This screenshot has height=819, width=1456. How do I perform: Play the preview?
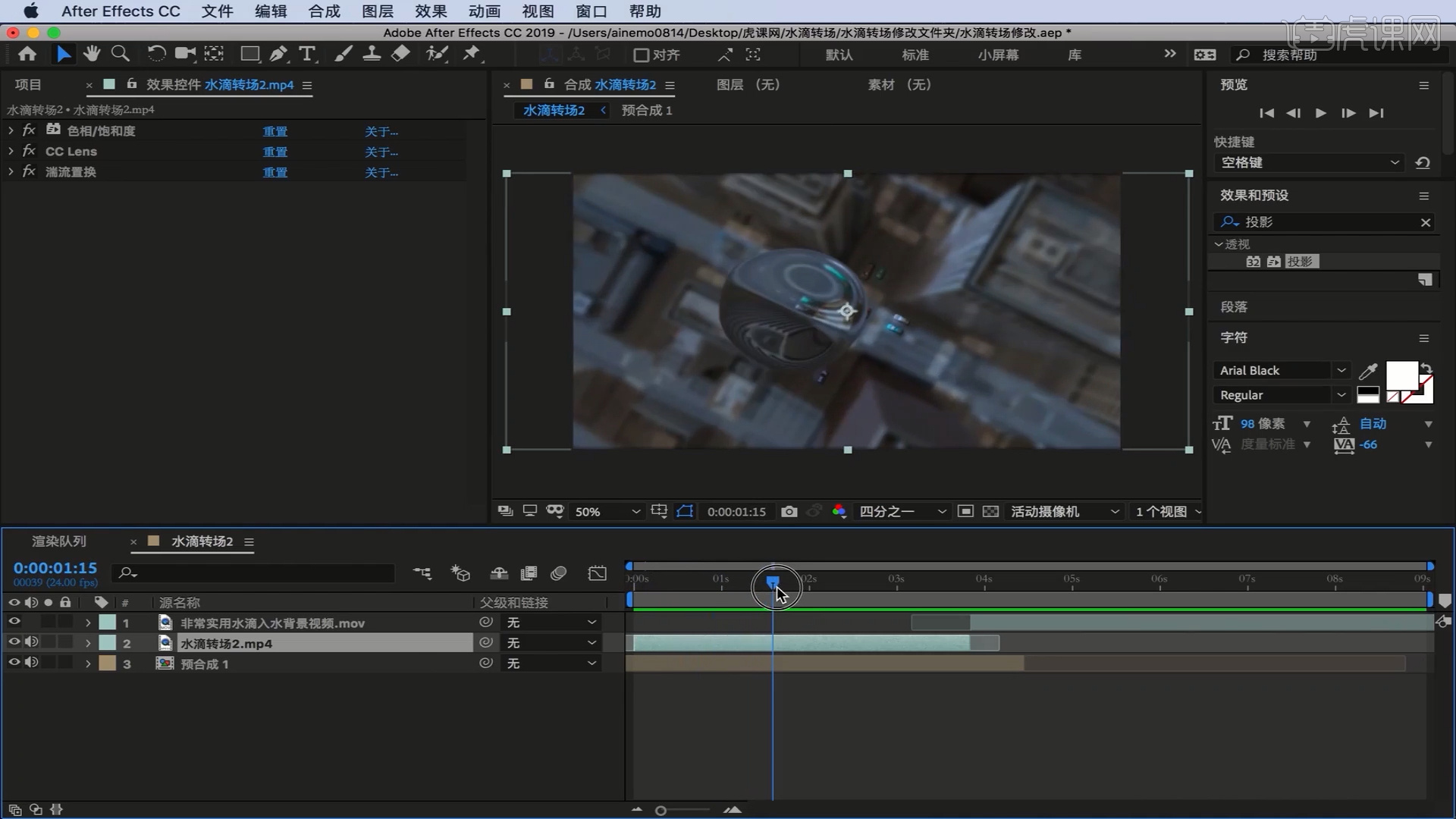pyautogui.click(x=1321, y=113)
